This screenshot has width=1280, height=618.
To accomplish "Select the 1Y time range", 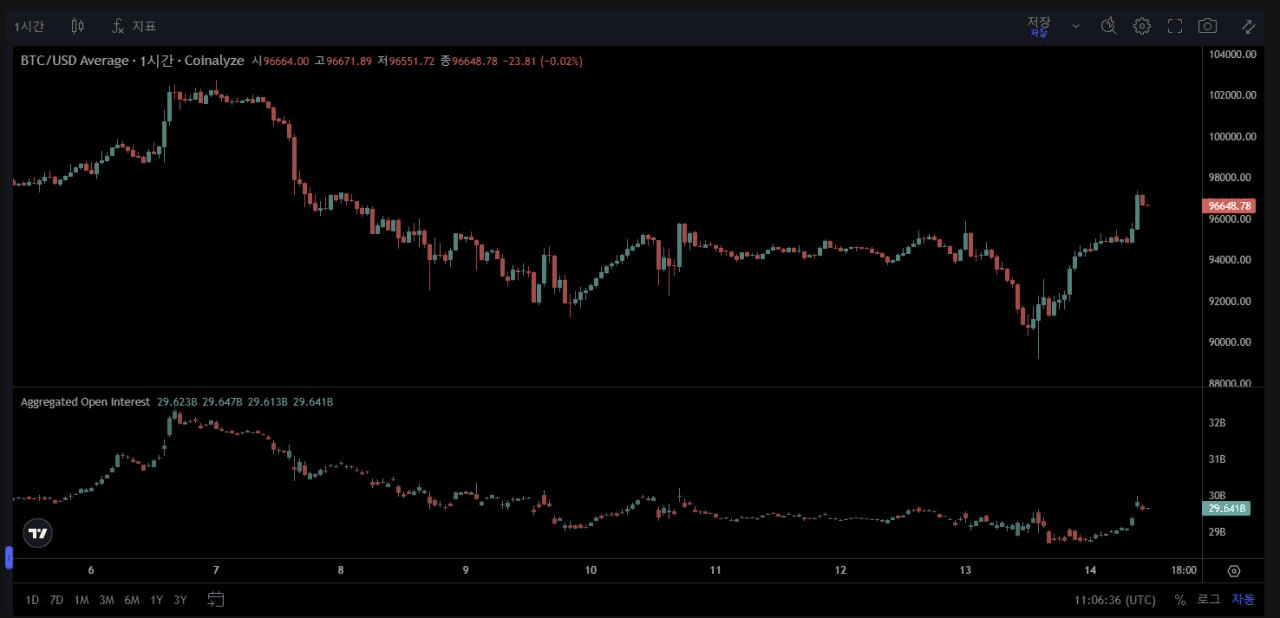I will 156,599.
